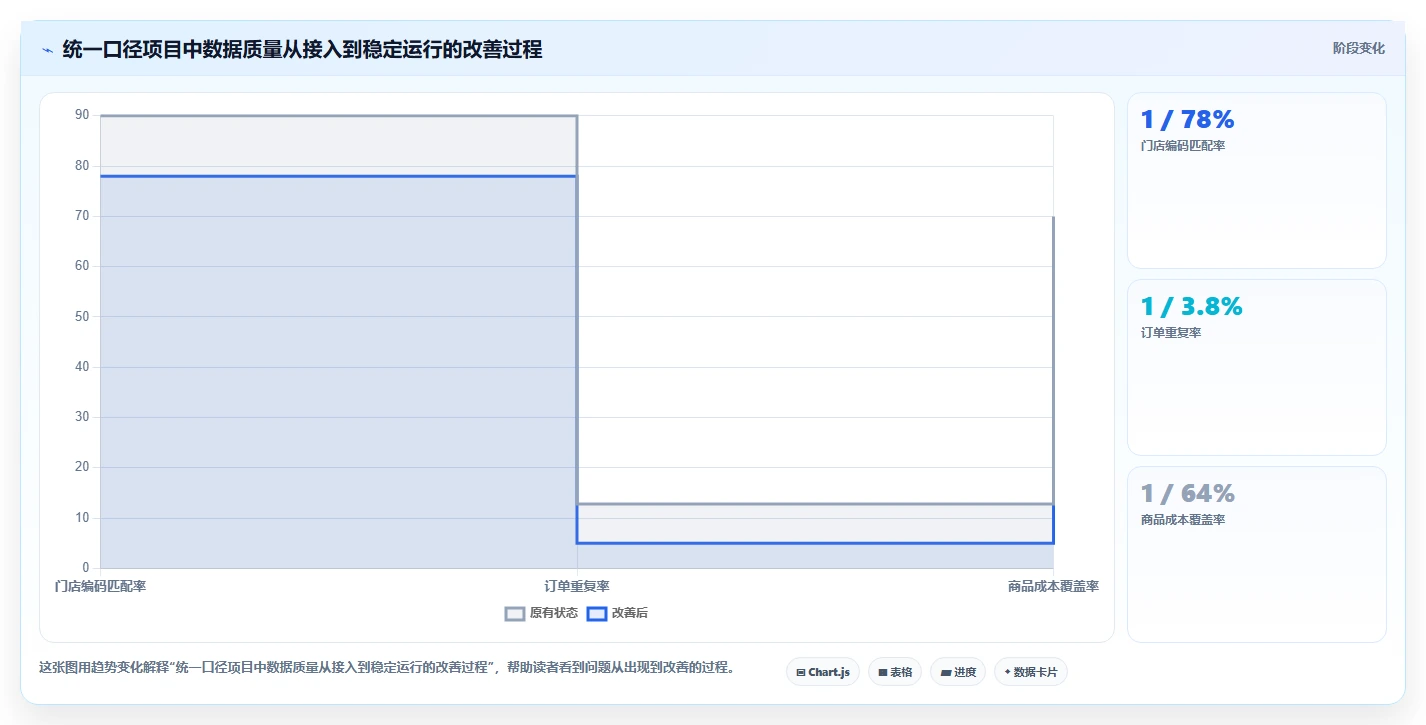Click the icon inside the 进度 tag
The height and width of the screenshot is (725, 1426).
[945, 673]
